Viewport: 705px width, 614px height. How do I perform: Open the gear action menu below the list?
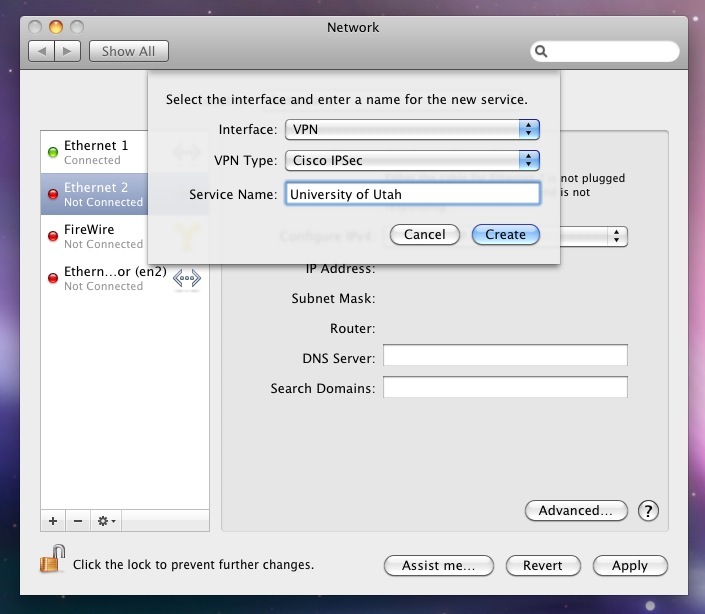[106, 521]
